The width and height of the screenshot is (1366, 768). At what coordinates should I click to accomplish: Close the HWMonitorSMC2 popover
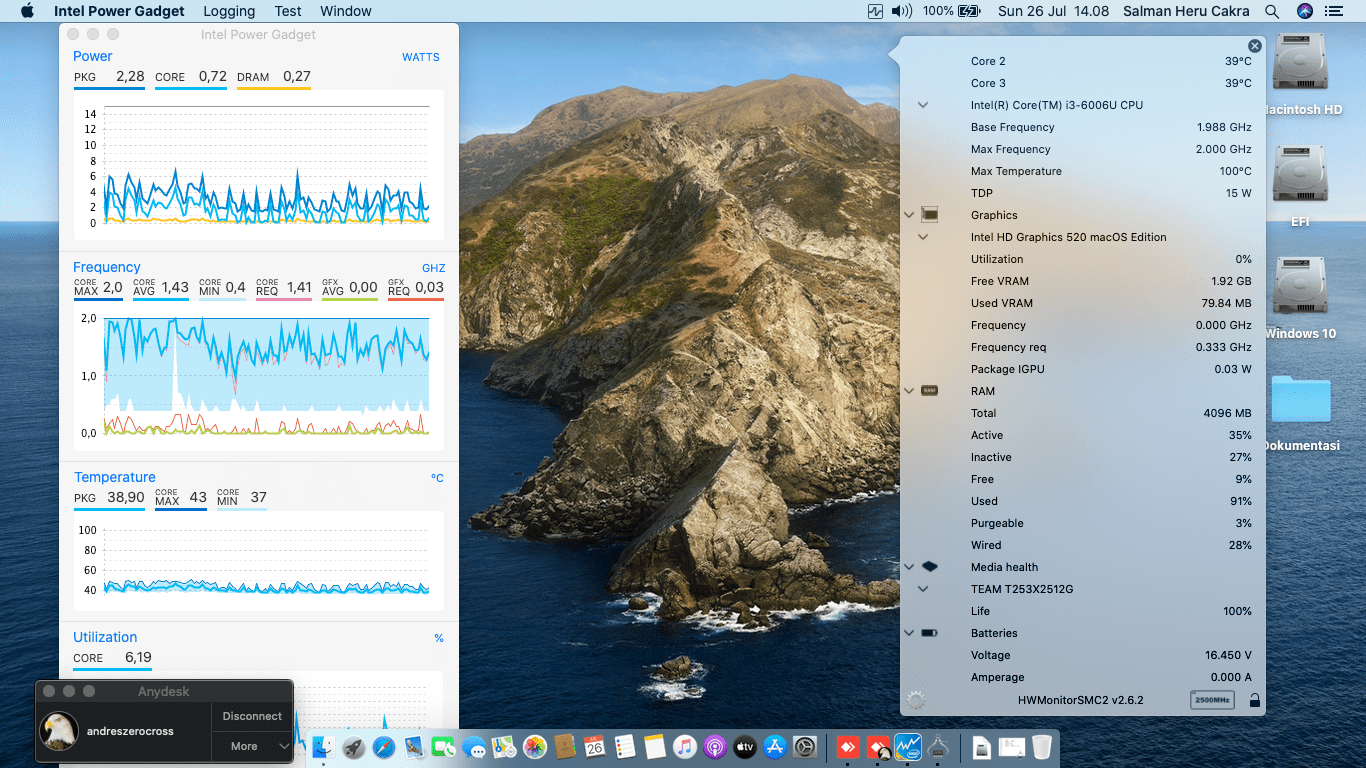(x=1254, y=46)
